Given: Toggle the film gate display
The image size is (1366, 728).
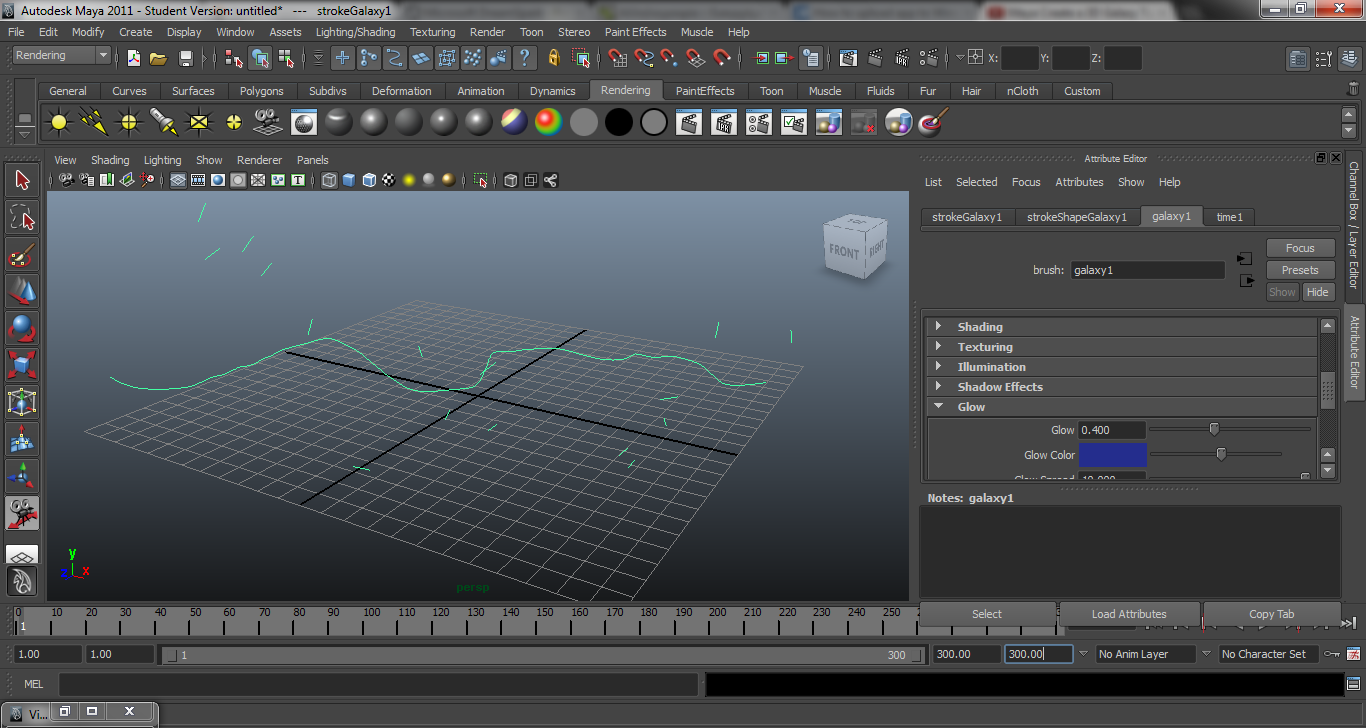Looking at the screenshot, I should (198, 181).
